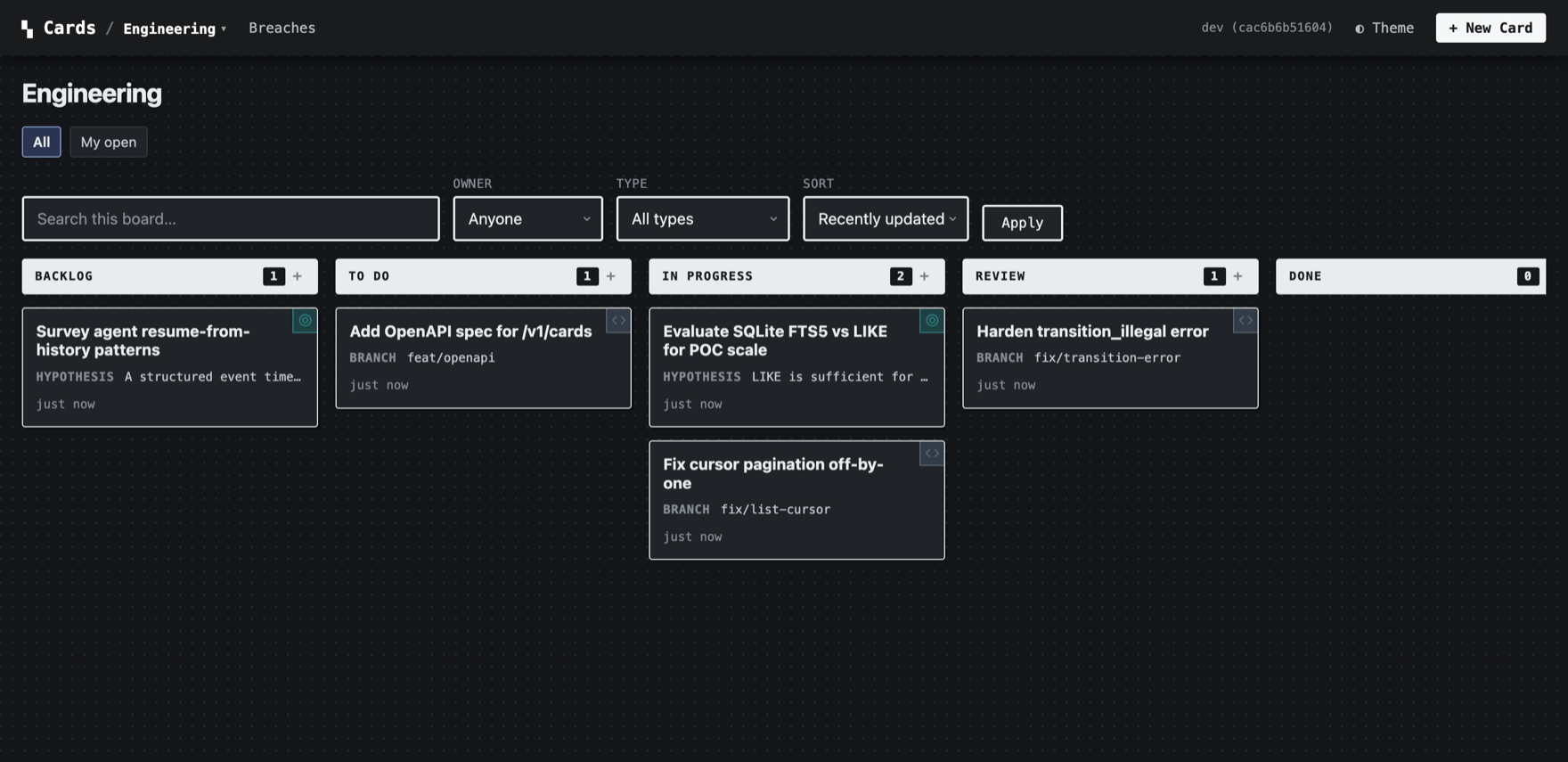
Task: Click code icon on Harden transition_illegal card
Action: click(1245, 321)
